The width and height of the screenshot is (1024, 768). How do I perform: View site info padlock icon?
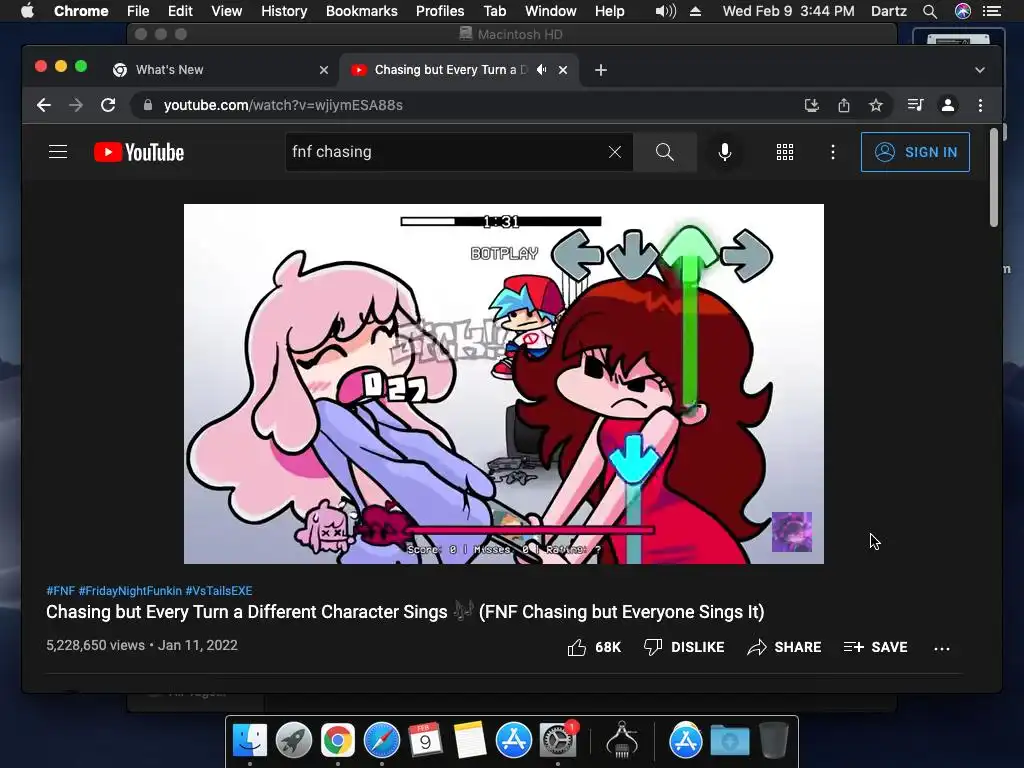pos(148,105)
